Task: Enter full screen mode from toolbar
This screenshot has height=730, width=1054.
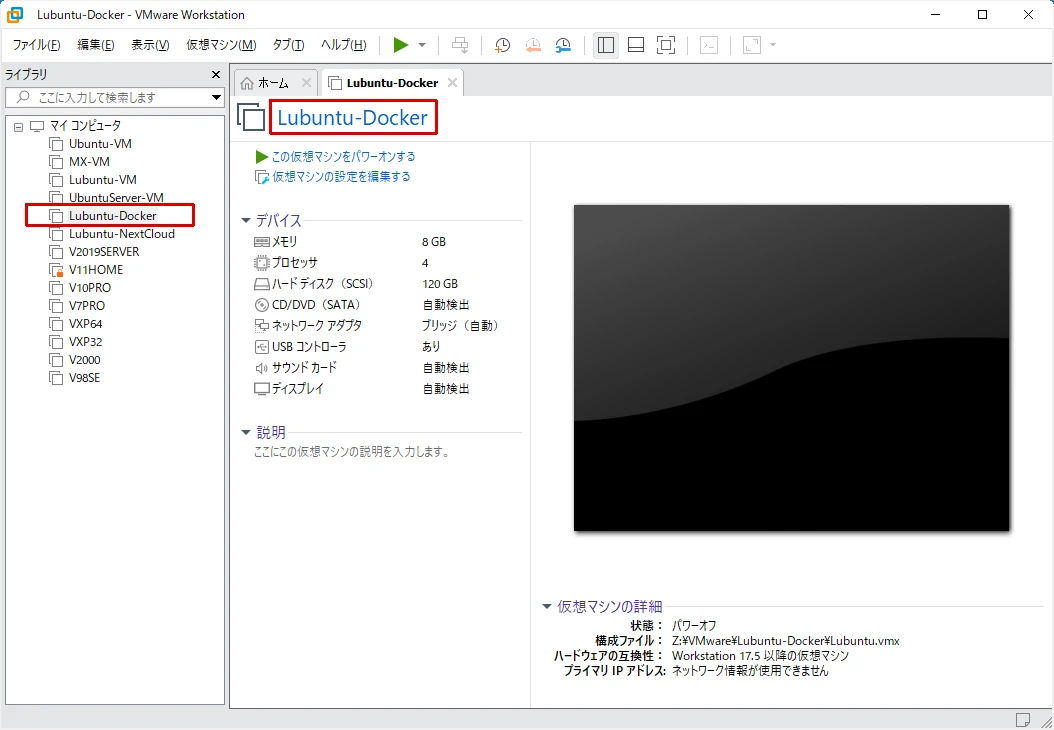Action: [666, 45]
